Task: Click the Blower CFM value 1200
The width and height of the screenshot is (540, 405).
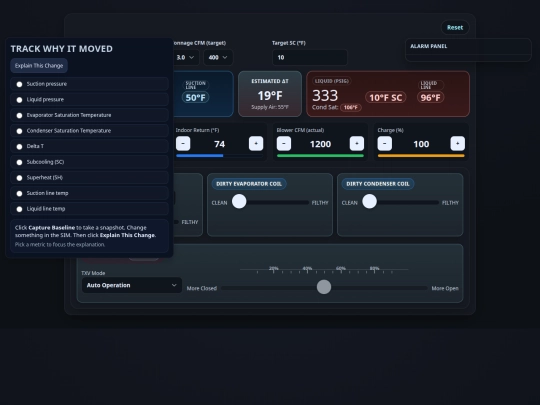Action: coord(320,144)
